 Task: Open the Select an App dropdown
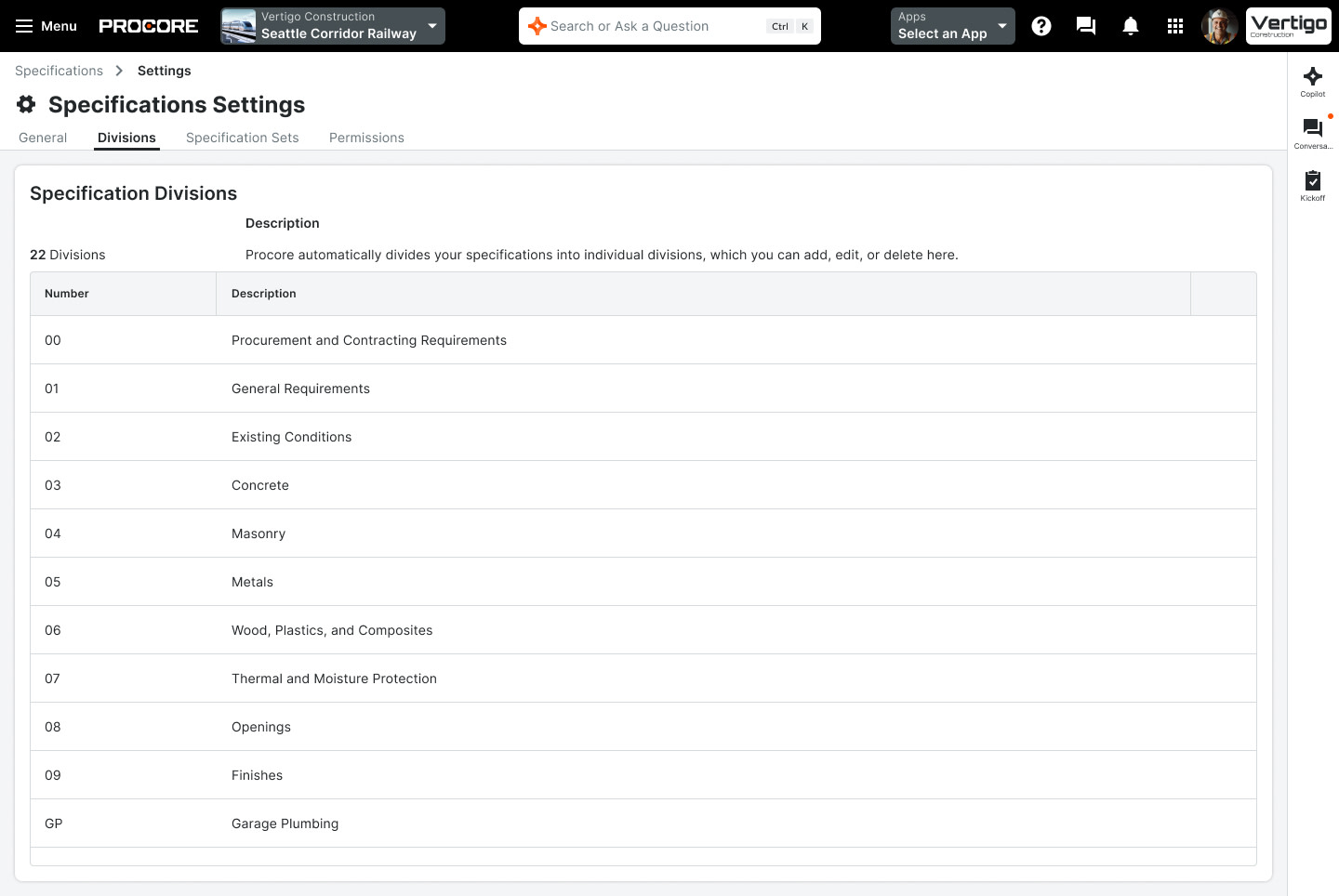pyautogui.click(x=952, y=26)
